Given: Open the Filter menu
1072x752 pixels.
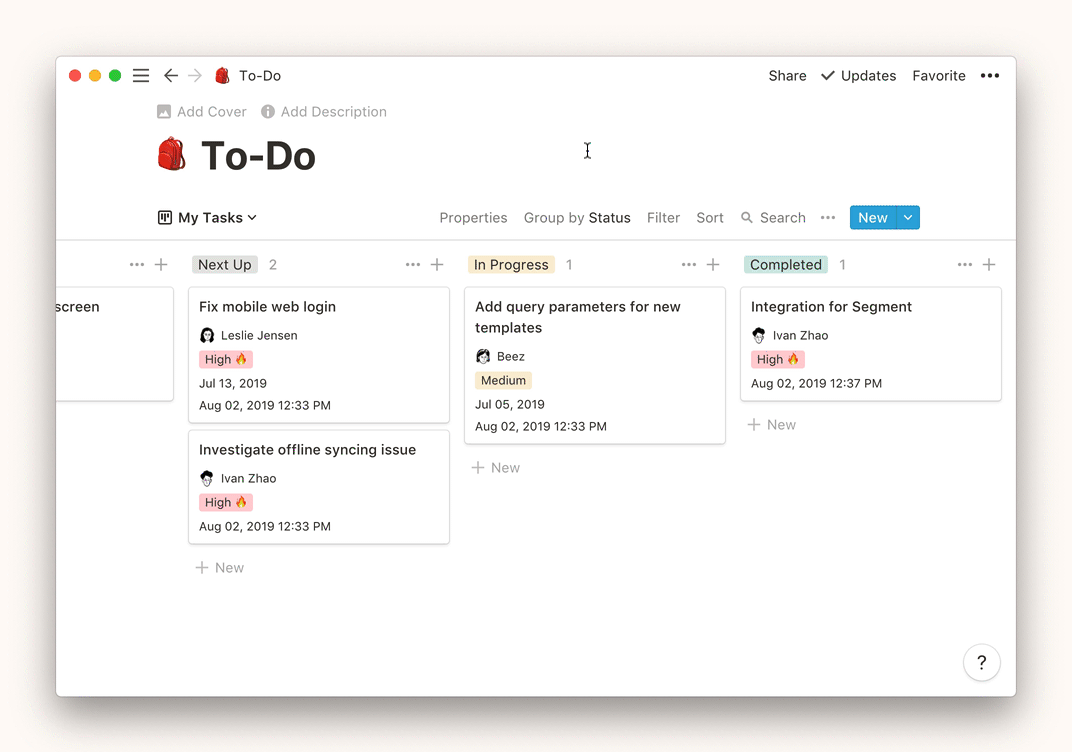Looking at the screenshot, I should pyautogui.click(x=663, y=218).
